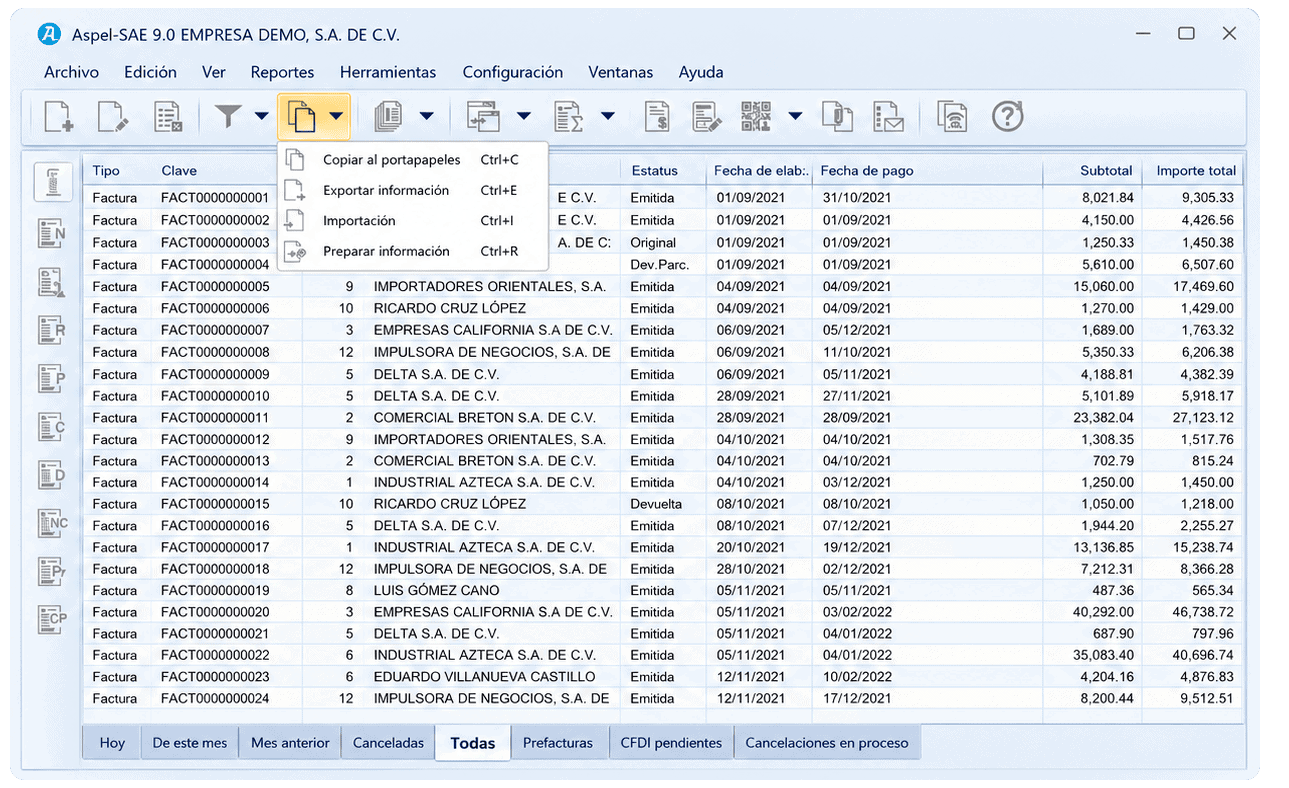Click the document with envelope email icon
Screen dimensions: 1289x788
[x=888, y=116]
